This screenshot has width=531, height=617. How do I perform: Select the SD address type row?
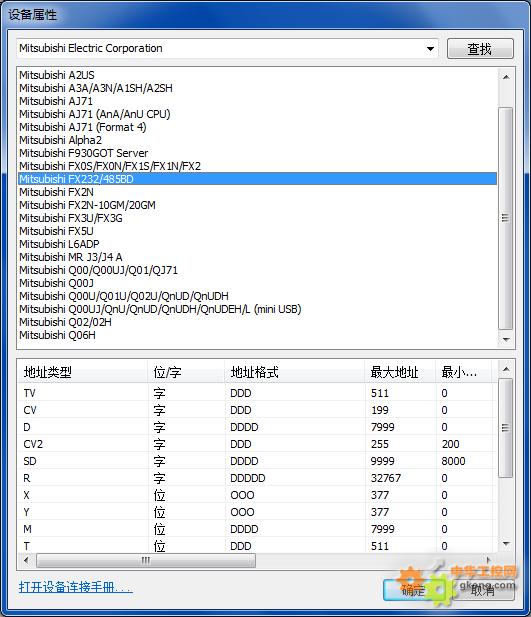(255, 461)
